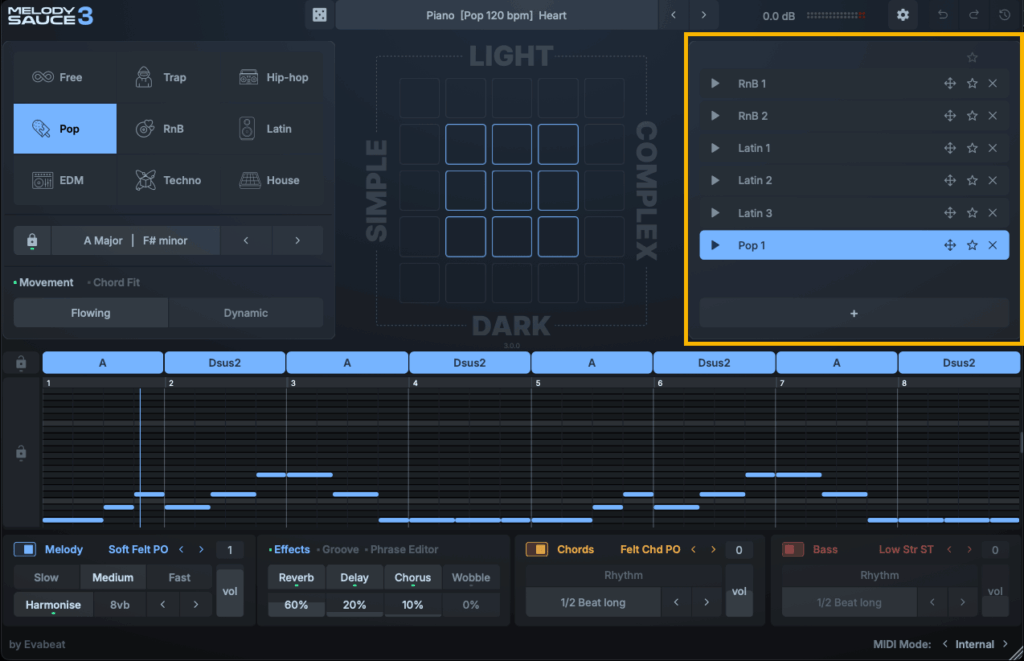Select the Trap style

pyautogui.click(x=168, y=77)
